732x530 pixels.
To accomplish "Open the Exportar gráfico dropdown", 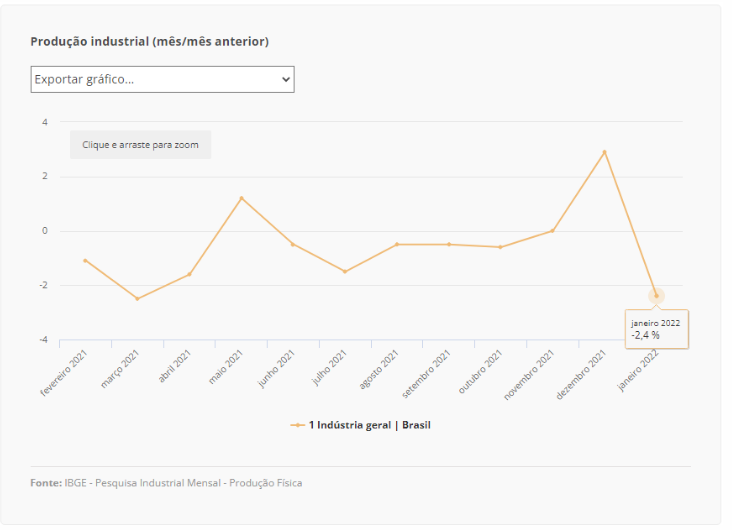I will [162, 79].
